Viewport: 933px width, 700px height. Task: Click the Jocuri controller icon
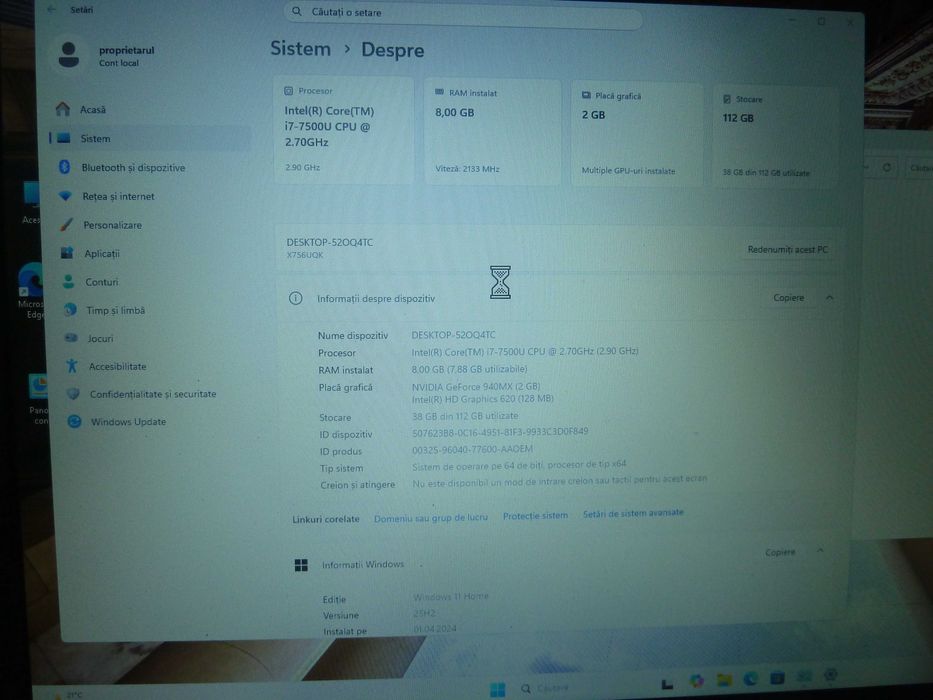(71, 338)
